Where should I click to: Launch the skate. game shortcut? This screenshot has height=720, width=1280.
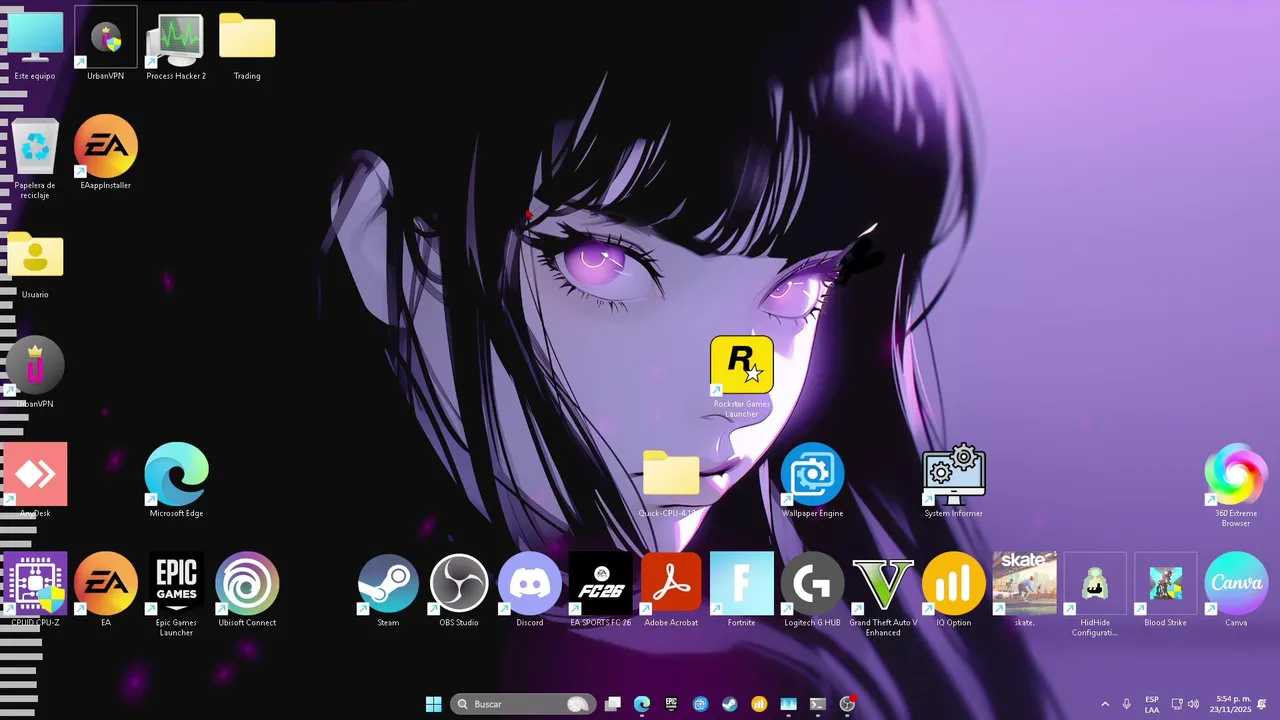[x=1024, y=590]
